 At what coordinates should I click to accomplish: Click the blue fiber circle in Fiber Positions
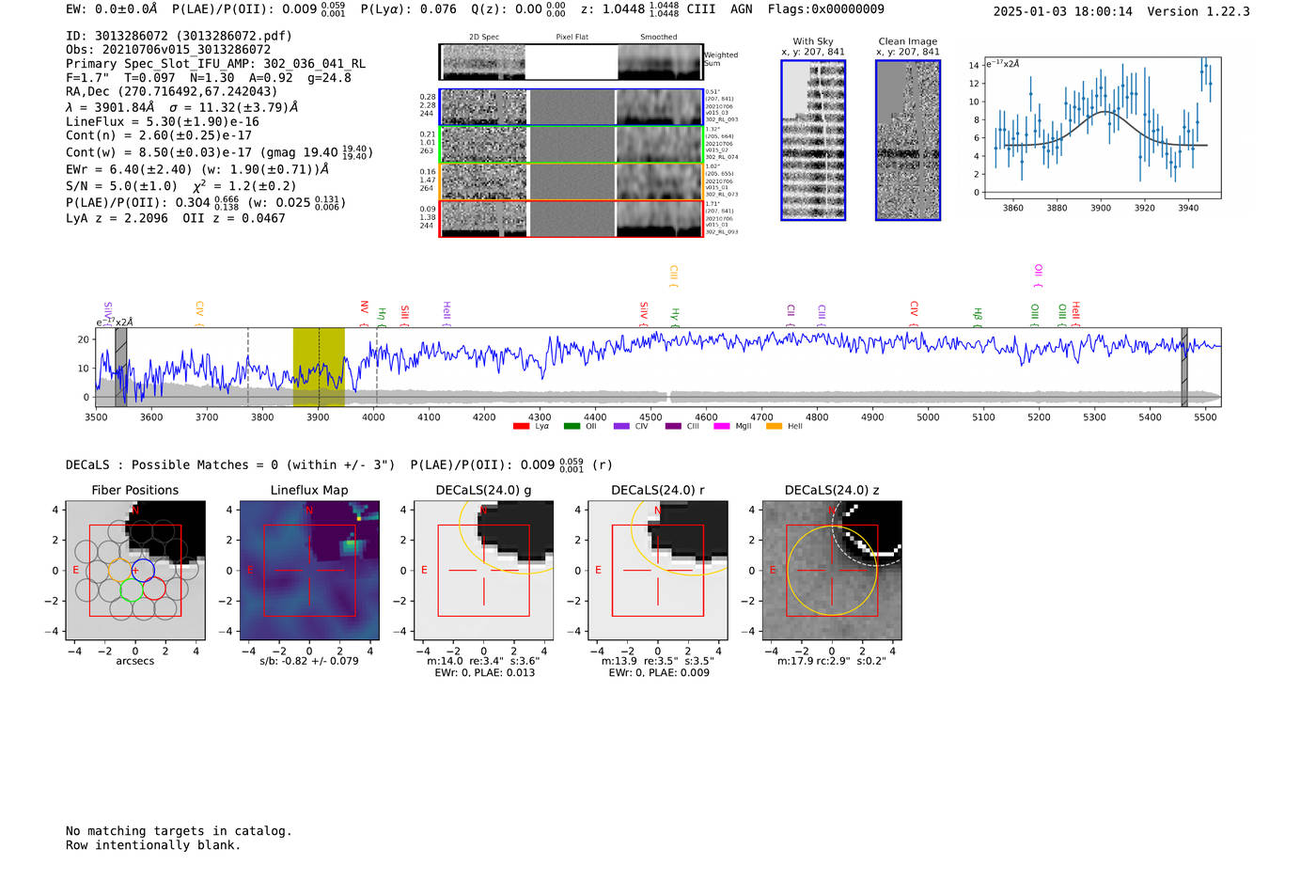click(x=143, y=569)
